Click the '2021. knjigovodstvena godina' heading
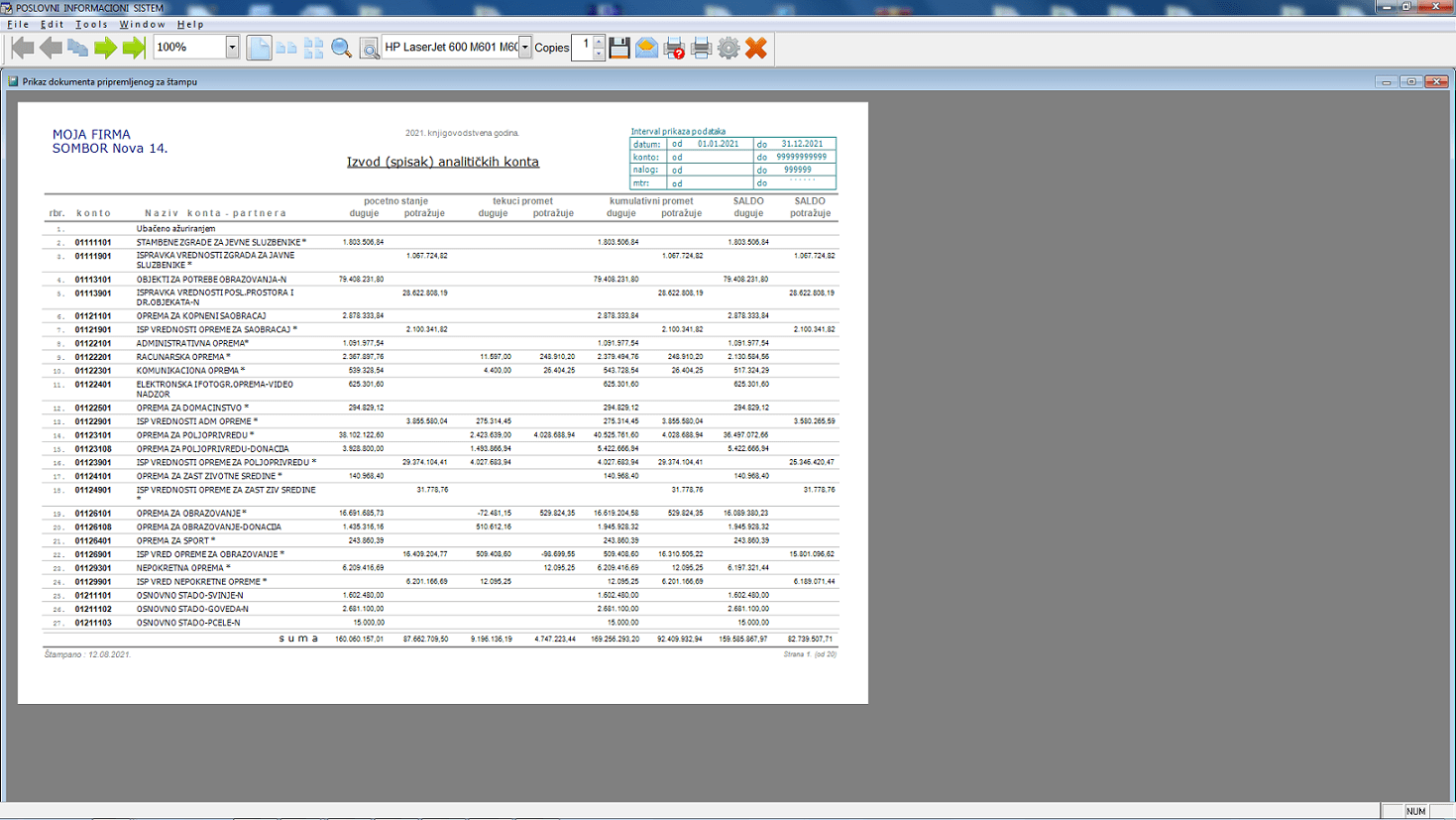The height and width of the screenshot is (820, 1456). 462,133
